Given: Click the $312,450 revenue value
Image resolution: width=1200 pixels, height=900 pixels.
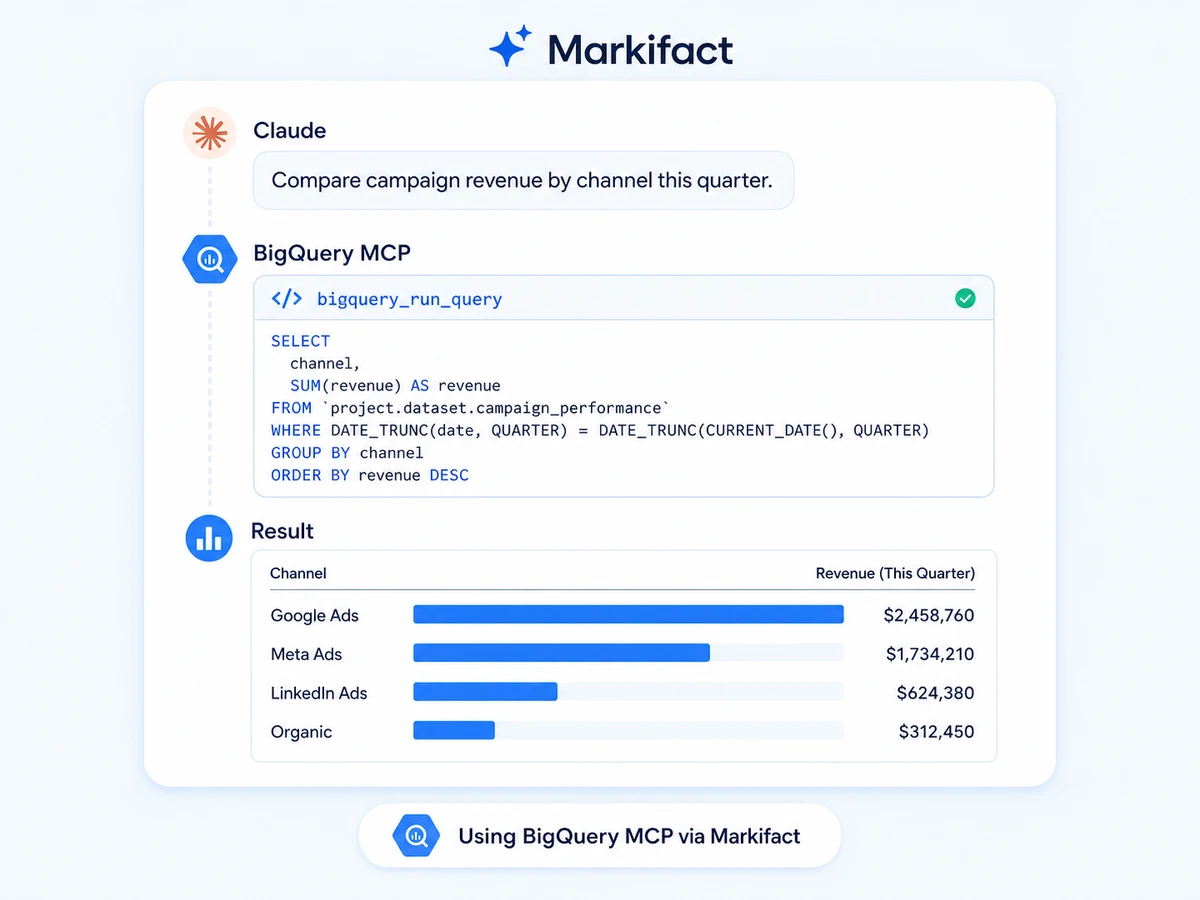Looking at the screenshot, I should click(937, 732).
